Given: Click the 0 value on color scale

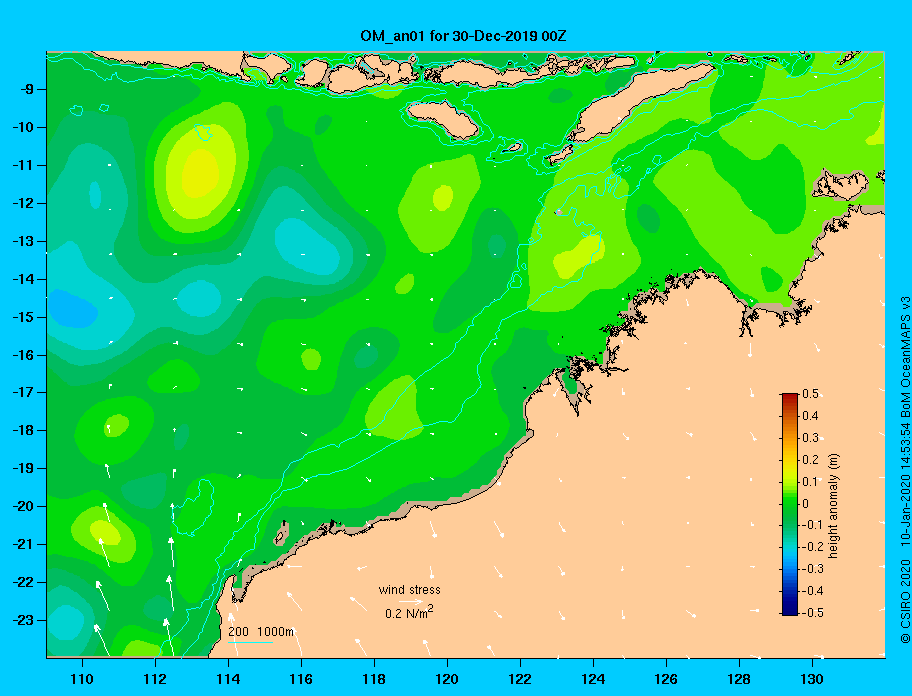Looking at the screenshot, I should (x=806, y=504).
